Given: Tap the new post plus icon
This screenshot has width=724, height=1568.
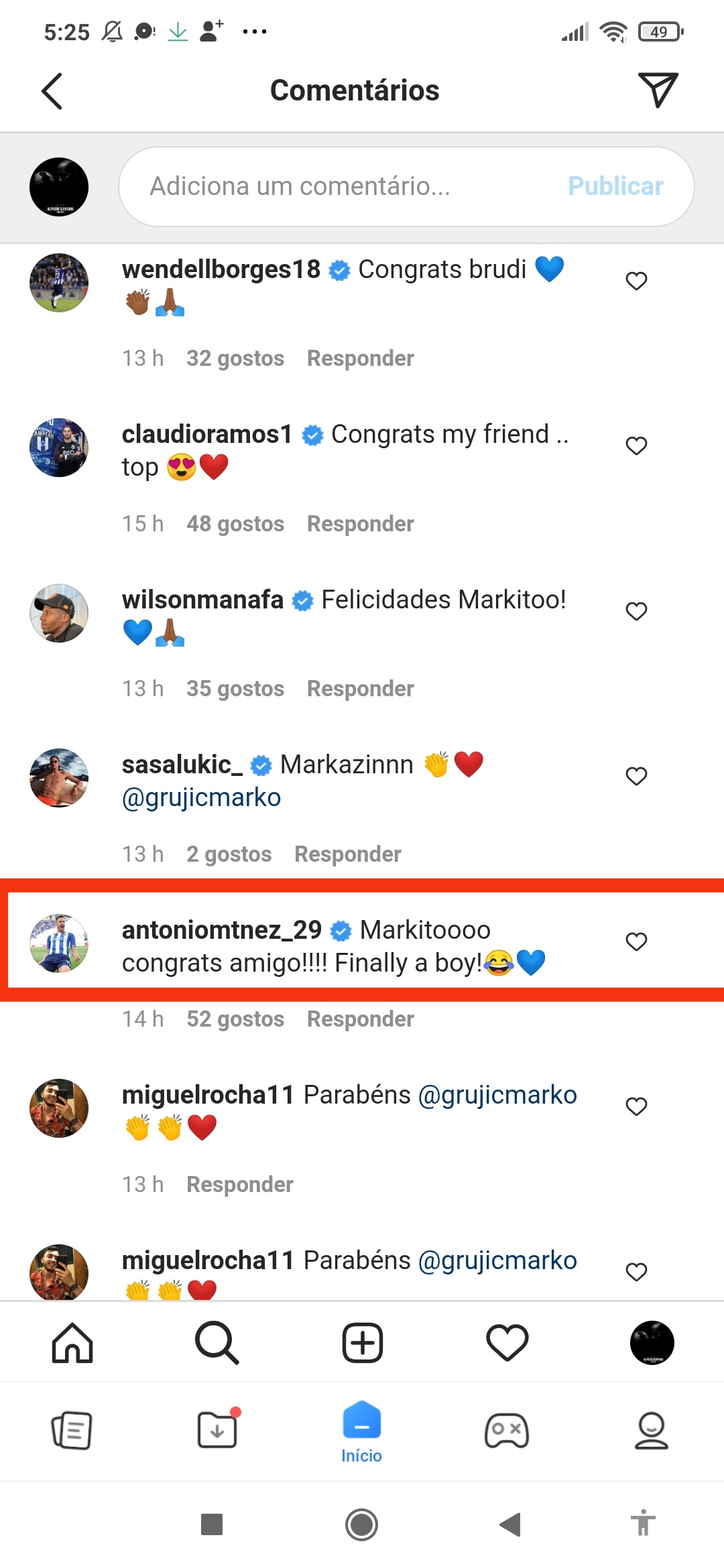Looking at the screenshot, I should point(362,1343).
